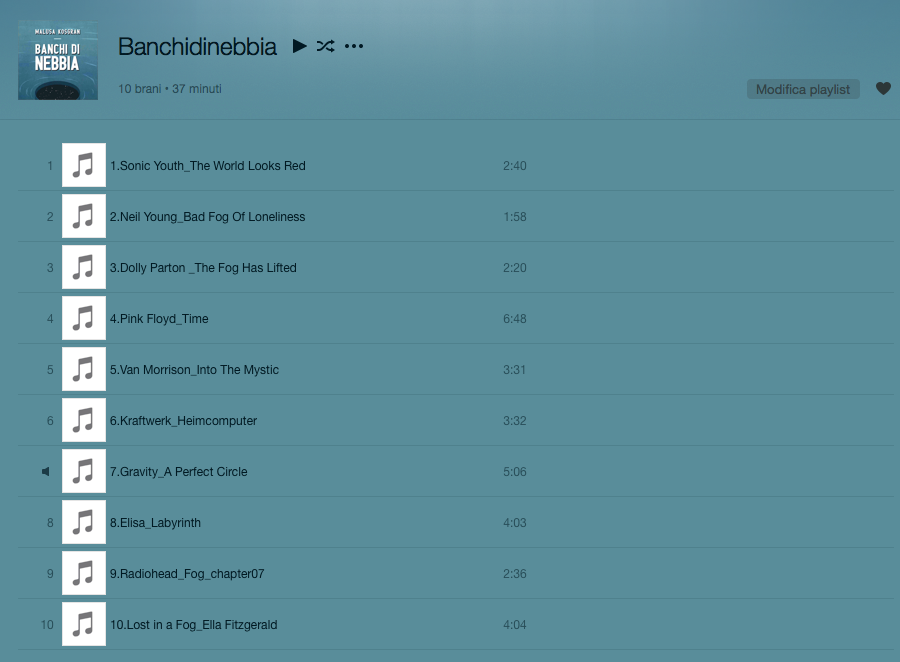
Task: Shuffle the Banchidinebbia playlist
Action: click(325, 46)
